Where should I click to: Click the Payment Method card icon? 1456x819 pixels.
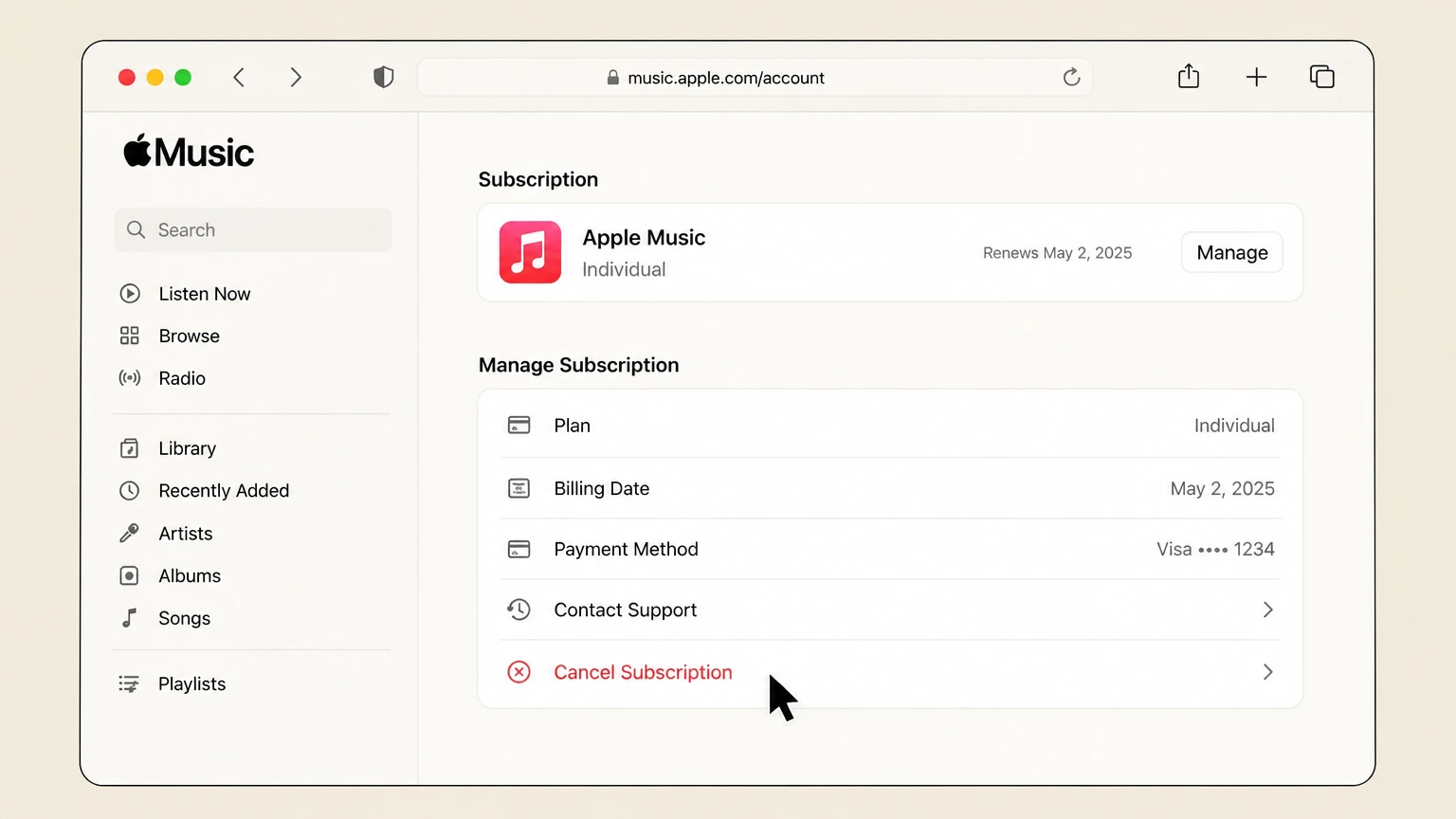[519, 549]
